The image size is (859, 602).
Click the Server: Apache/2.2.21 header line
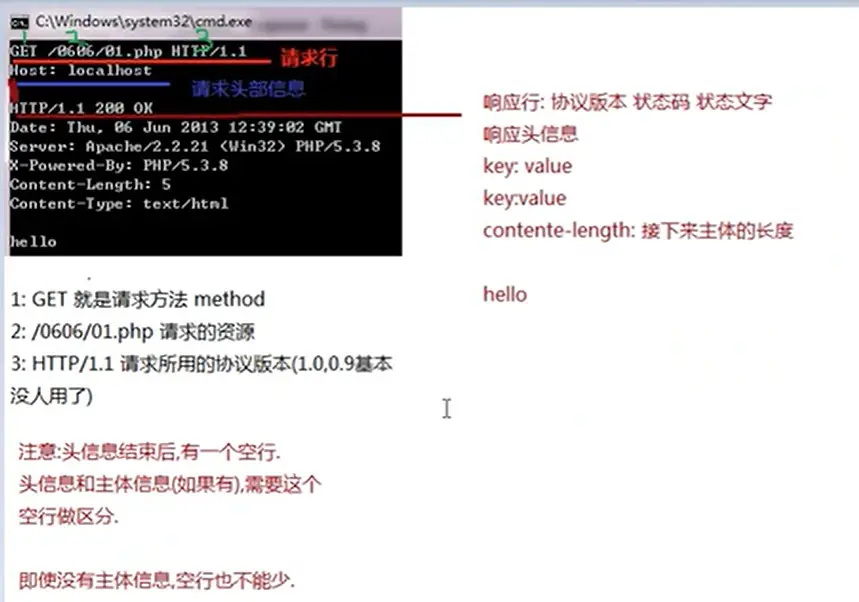[x=195, y=146]
